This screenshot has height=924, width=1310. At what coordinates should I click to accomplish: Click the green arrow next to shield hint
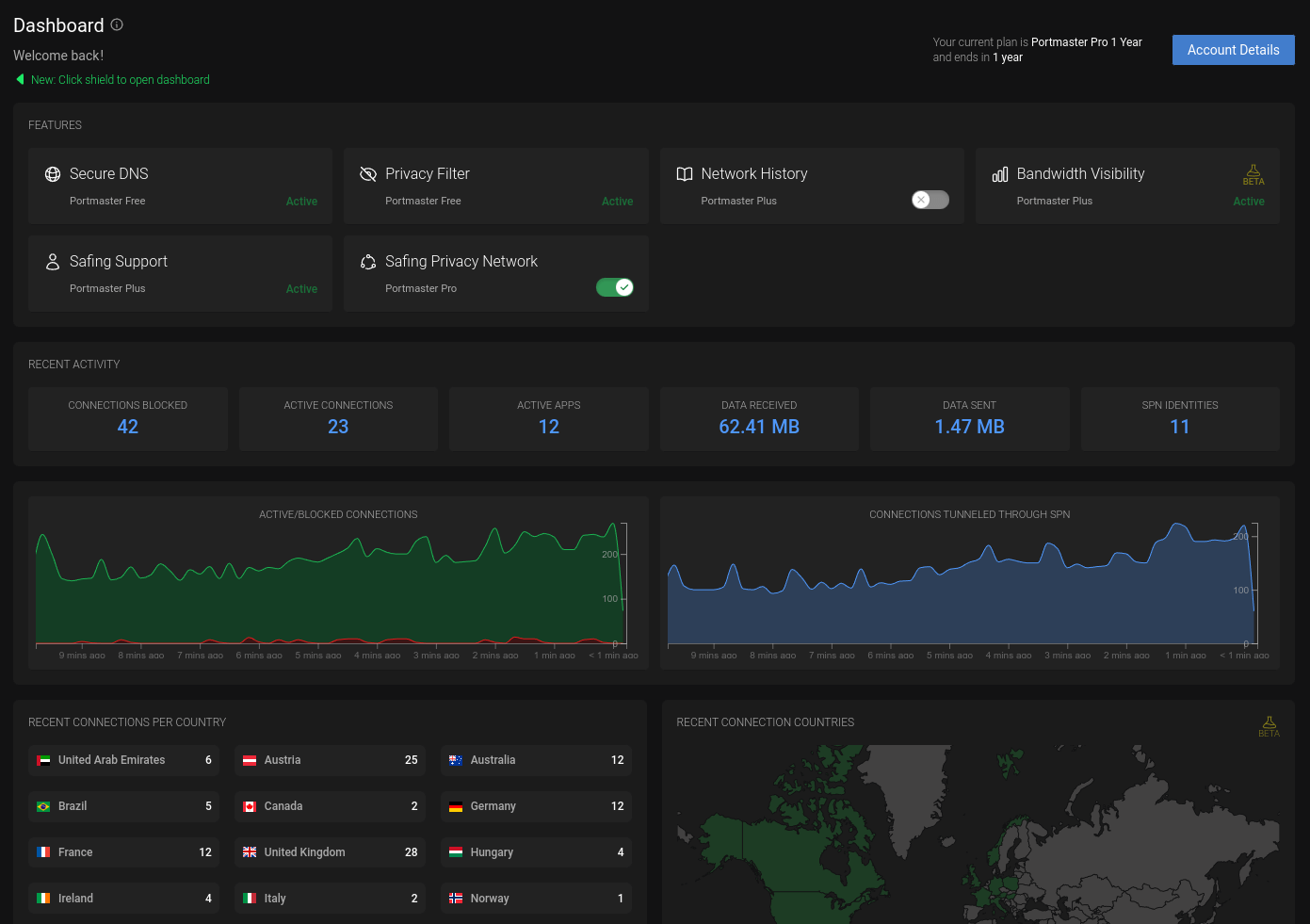tap(20, 80)
